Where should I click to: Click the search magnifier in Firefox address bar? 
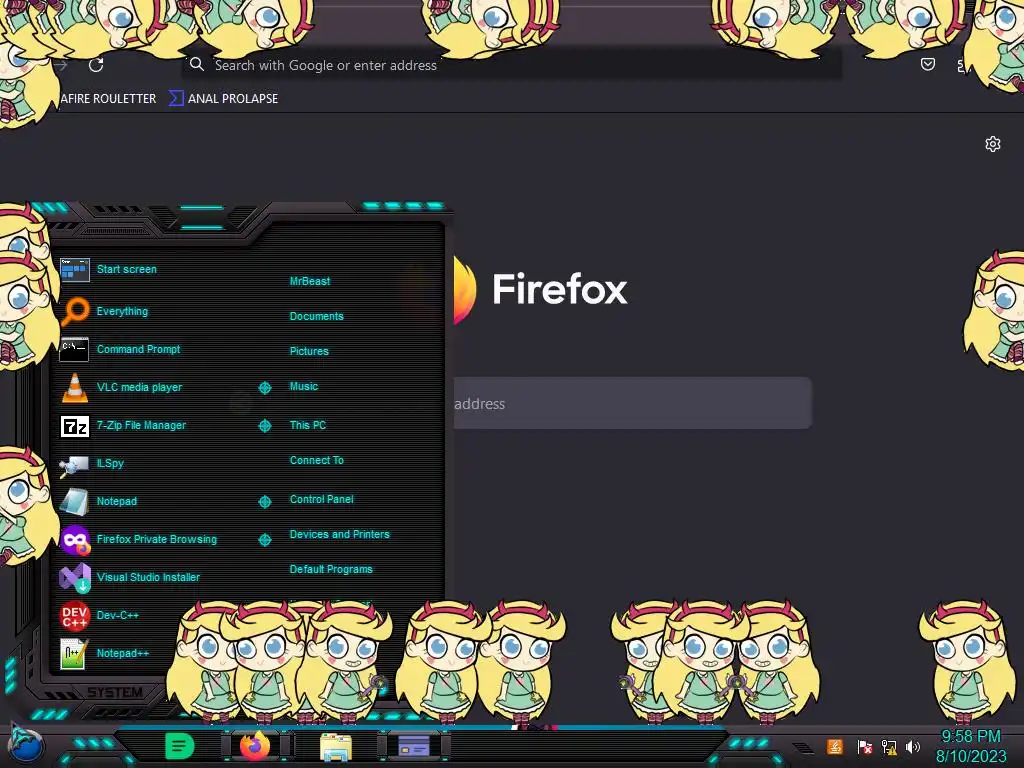coord(197,64)
